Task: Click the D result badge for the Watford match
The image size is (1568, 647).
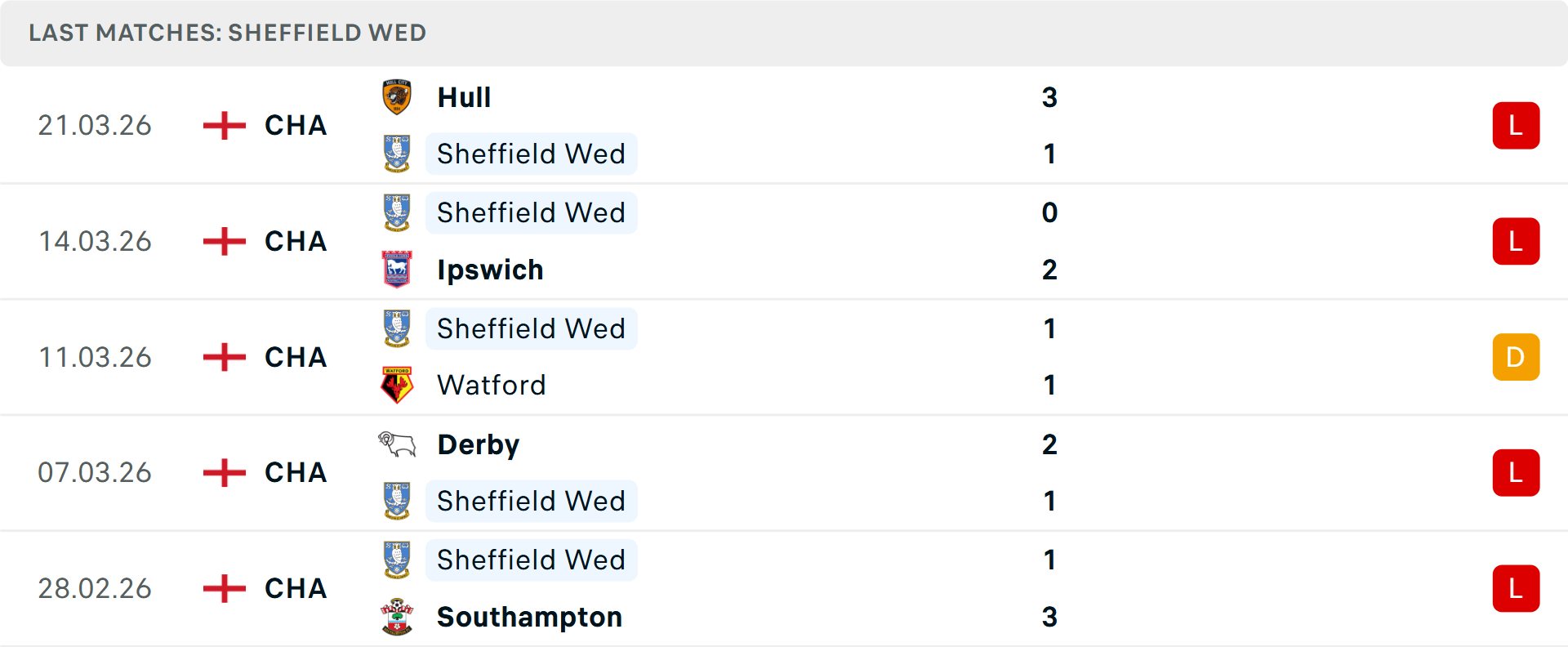Action: click(1516, 357)
